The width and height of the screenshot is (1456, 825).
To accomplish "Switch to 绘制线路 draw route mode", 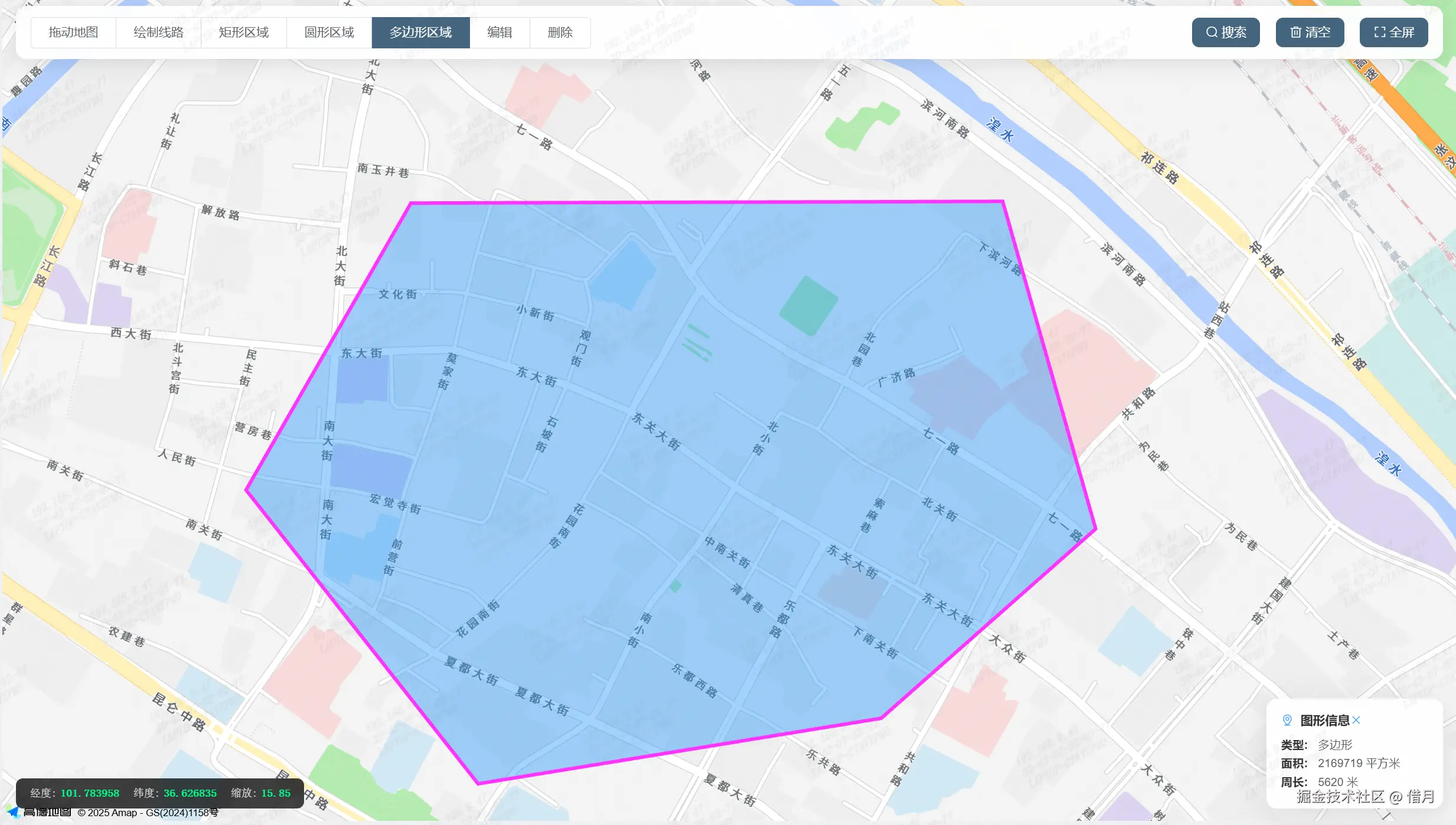I will pos(158,32).
